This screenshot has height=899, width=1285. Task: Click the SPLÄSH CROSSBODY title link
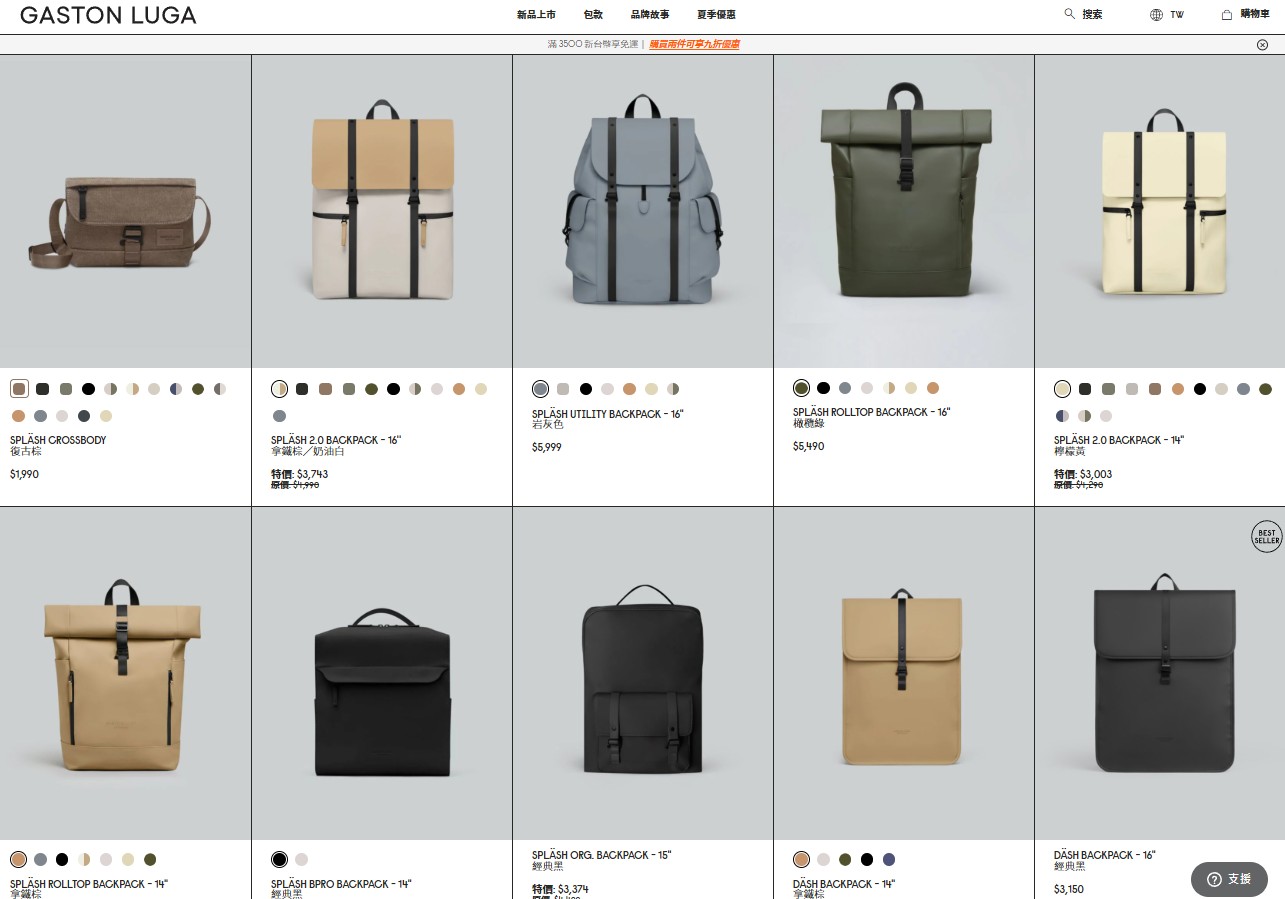58,440
